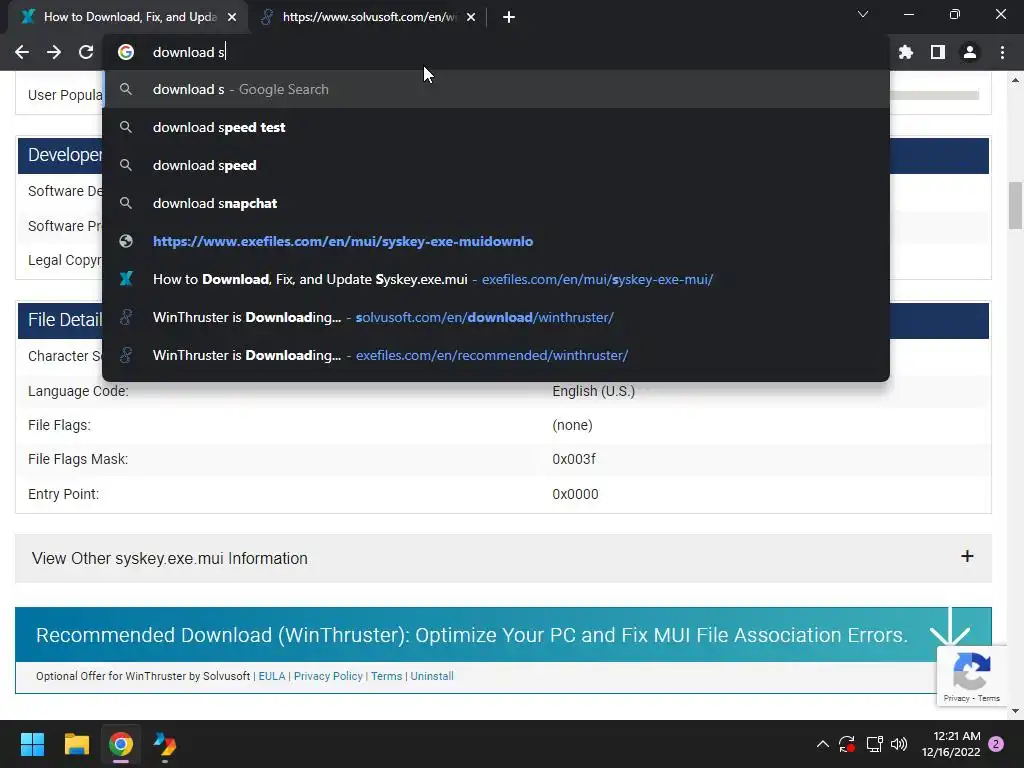Open the Privacy Policy link

(328, 676)
